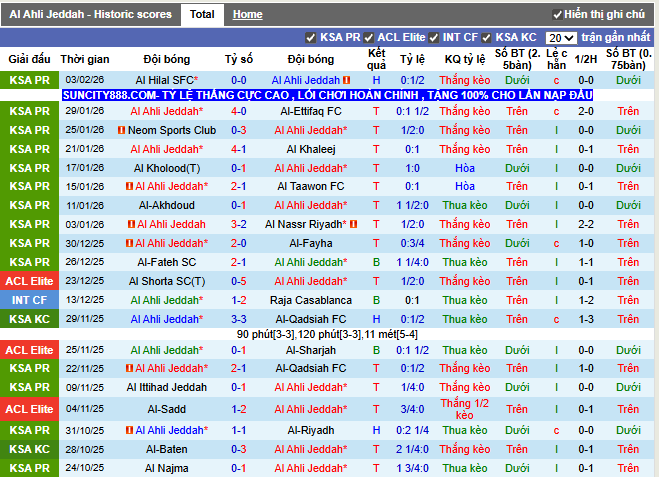This screenshot has width=659, height=477.
Task: Click red card icon beside Neom Sports Club
Action: click(x=121, y=130)
